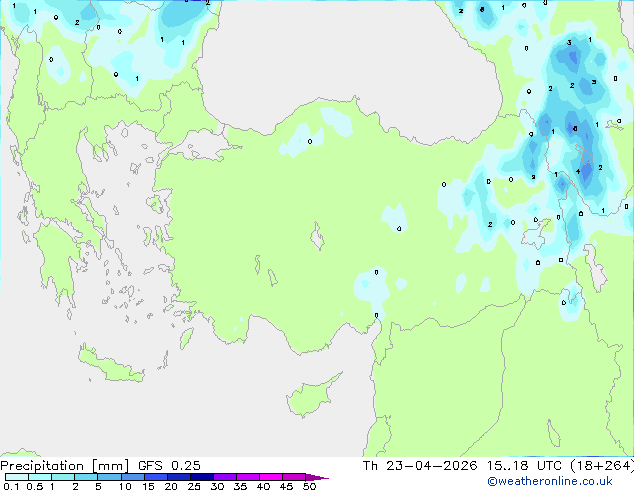This screenshot has width=634, height=490.
Task: Click the purple over-50 legend arrow tip
Action: (x=317, y=477)
